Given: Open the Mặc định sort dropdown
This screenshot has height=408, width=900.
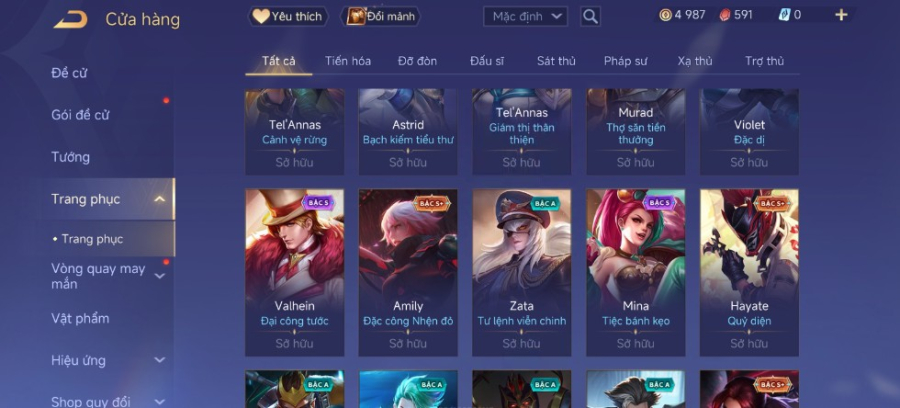Looking at the screenshot, I should (525, 17).
